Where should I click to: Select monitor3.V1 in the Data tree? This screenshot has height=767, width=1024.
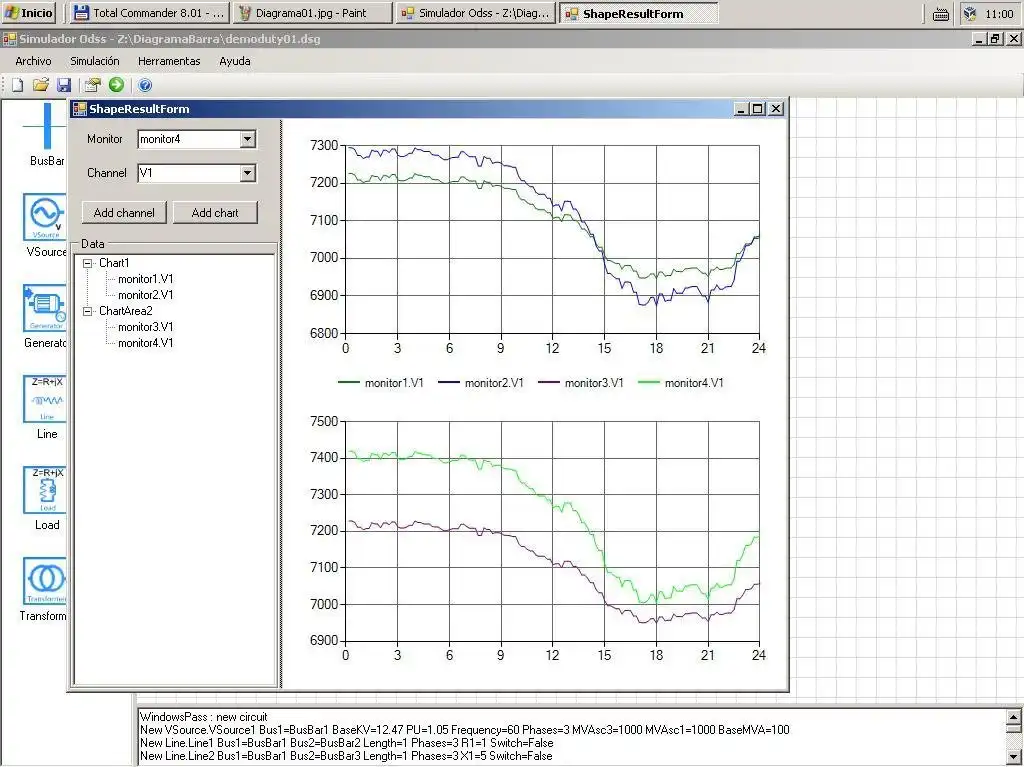pos(145,327)
